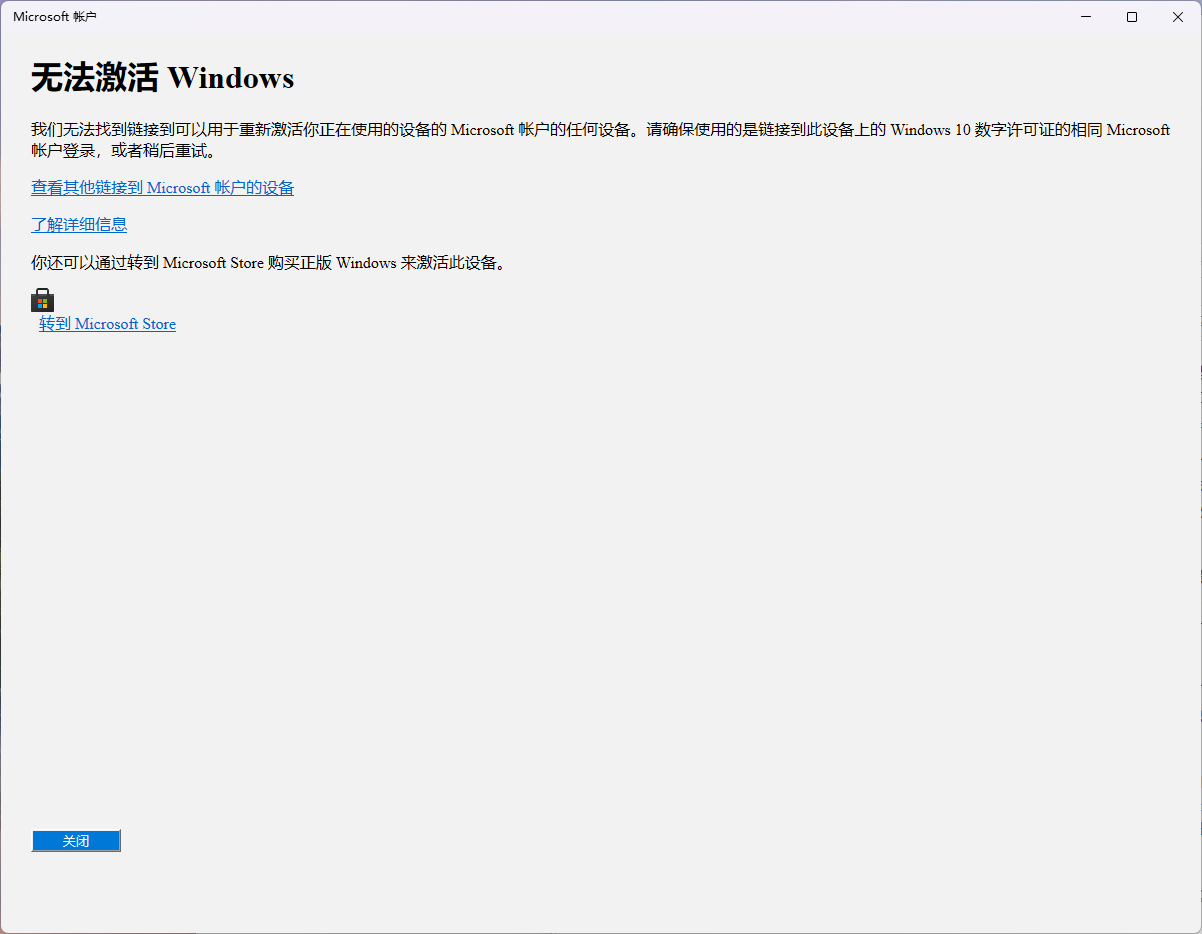Follow the 转到 Microsoft Store link
Viewport: 1202px width, 934px height.
click(x=107, y=324)
